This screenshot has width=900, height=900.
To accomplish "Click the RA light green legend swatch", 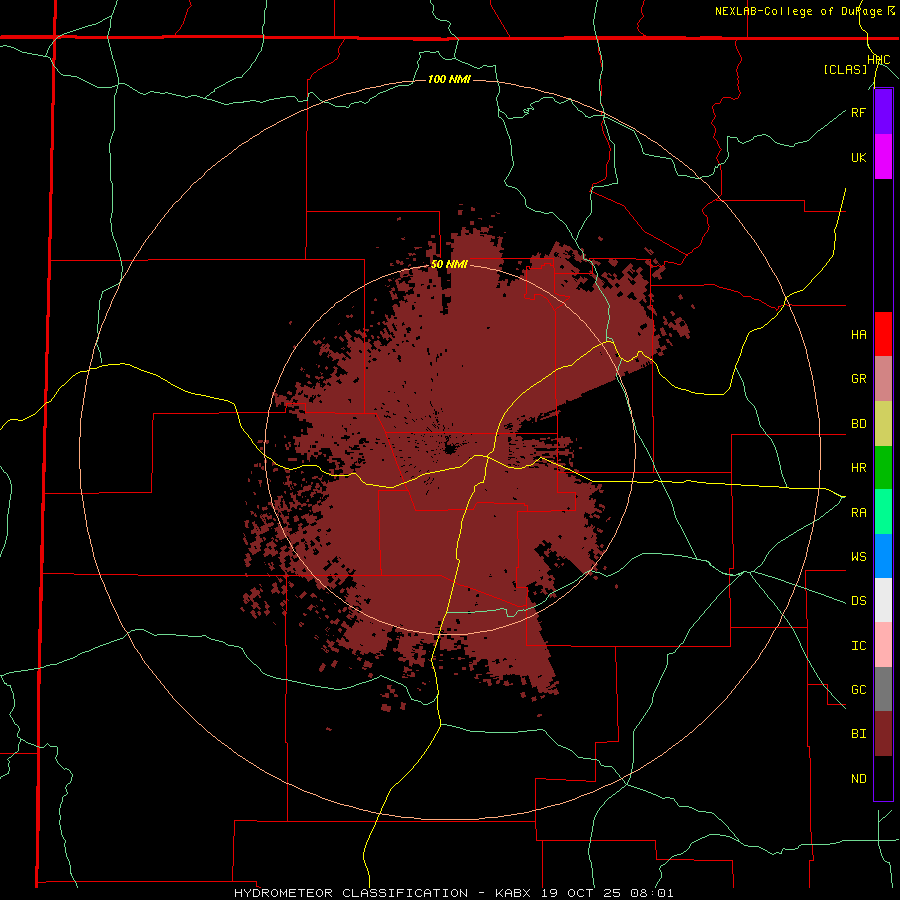I will (883, 511).
